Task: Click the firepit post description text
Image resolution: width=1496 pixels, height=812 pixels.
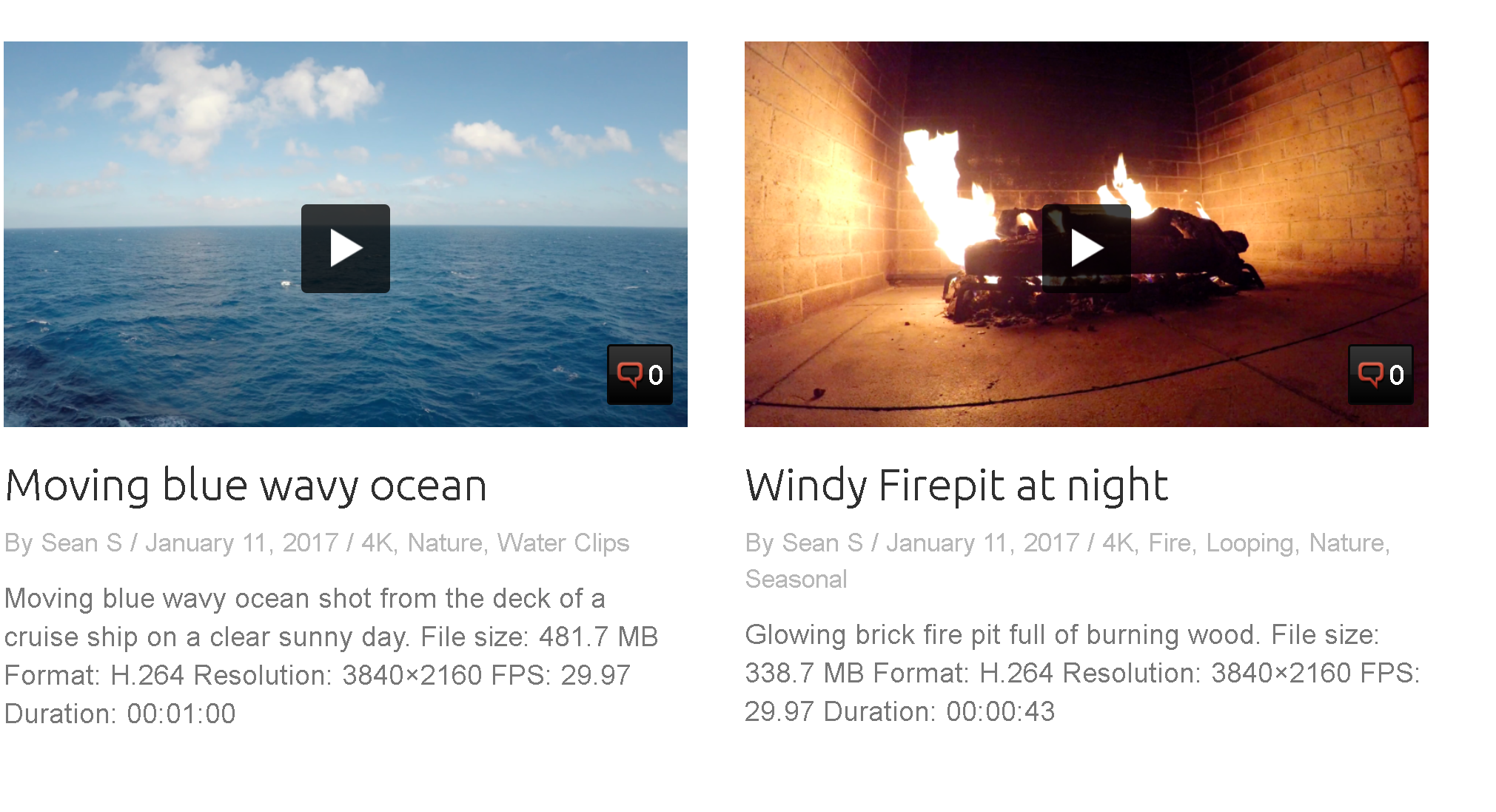Action: 1082,673
